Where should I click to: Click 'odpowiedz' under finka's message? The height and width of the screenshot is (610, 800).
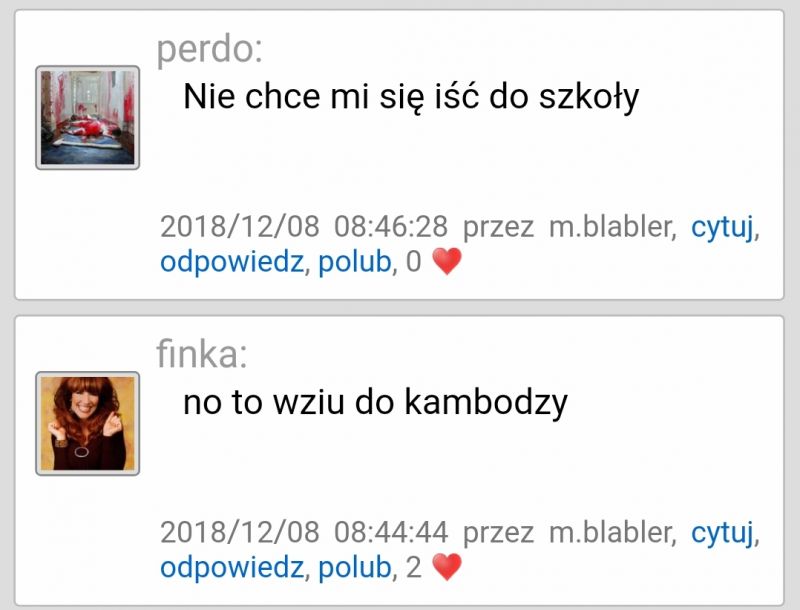click(x=232, y=568)
